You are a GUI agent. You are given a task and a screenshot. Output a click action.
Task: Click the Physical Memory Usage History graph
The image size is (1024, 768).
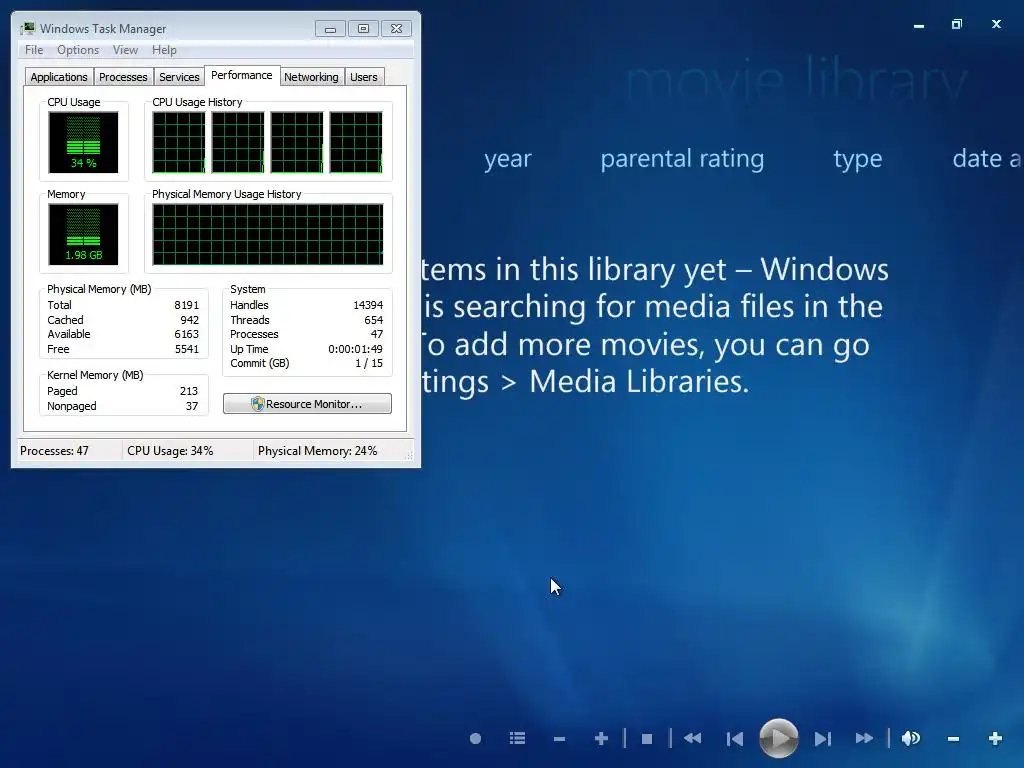pos(268,234)
